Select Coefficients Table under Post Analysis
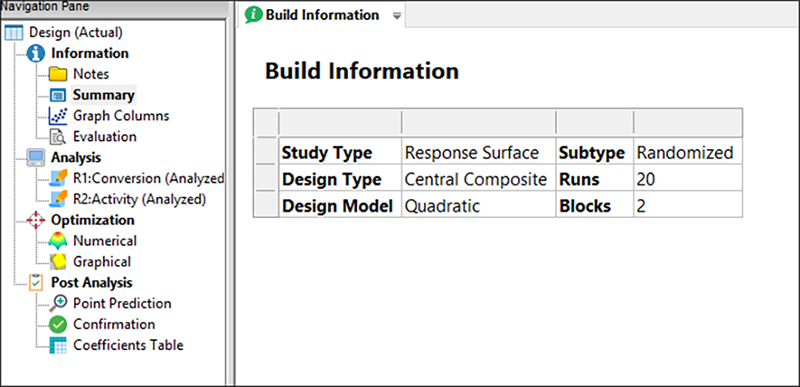The image size is (800, 387). pyautogui.click(x=128, y=346)
